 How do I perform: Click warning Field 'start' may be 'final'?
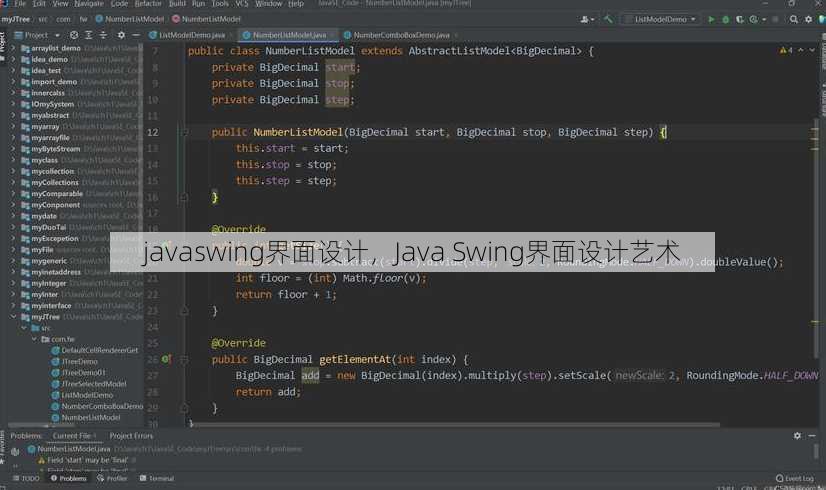[87, 460]
